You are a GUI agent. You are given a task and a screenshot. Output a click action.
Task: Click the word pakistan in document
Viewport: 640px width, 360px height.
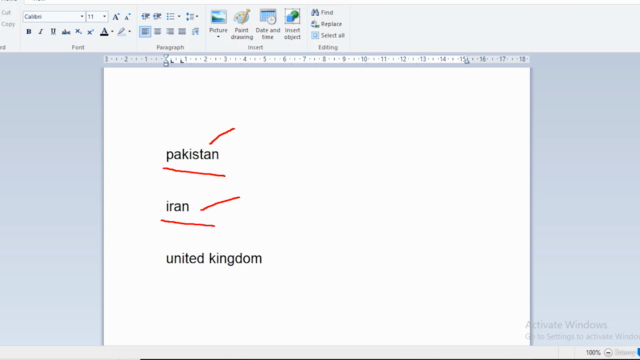192,155
